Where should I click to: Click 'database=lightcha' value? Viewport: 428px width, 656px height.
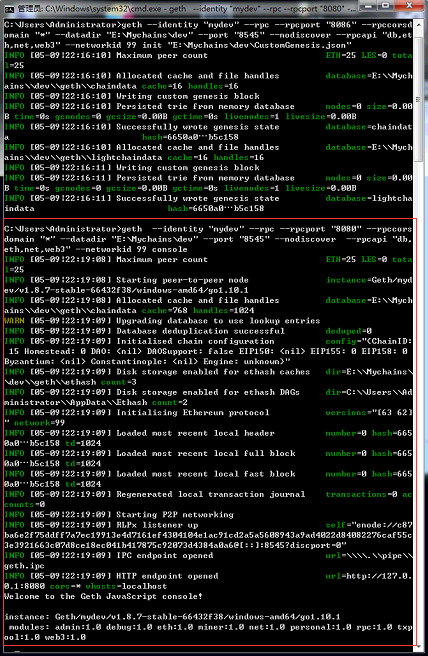369,199
